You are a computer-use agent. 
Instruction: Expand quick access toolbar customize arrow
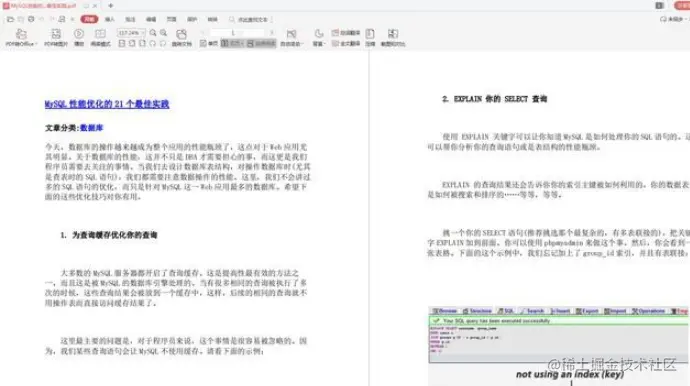[73, 19]
